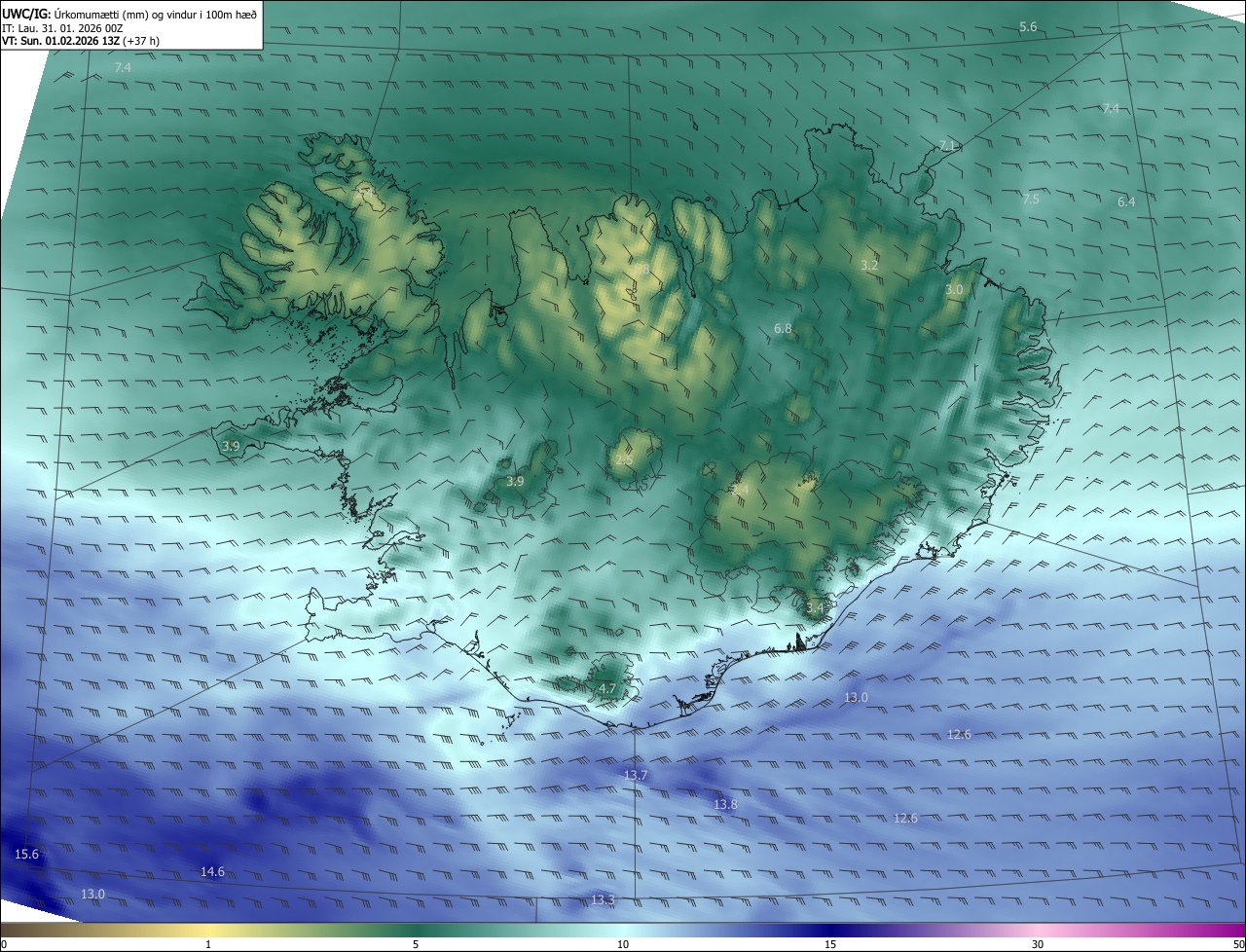Click the '1' tick on the color scale
The image size is (1246, 952).
point(208,944)
